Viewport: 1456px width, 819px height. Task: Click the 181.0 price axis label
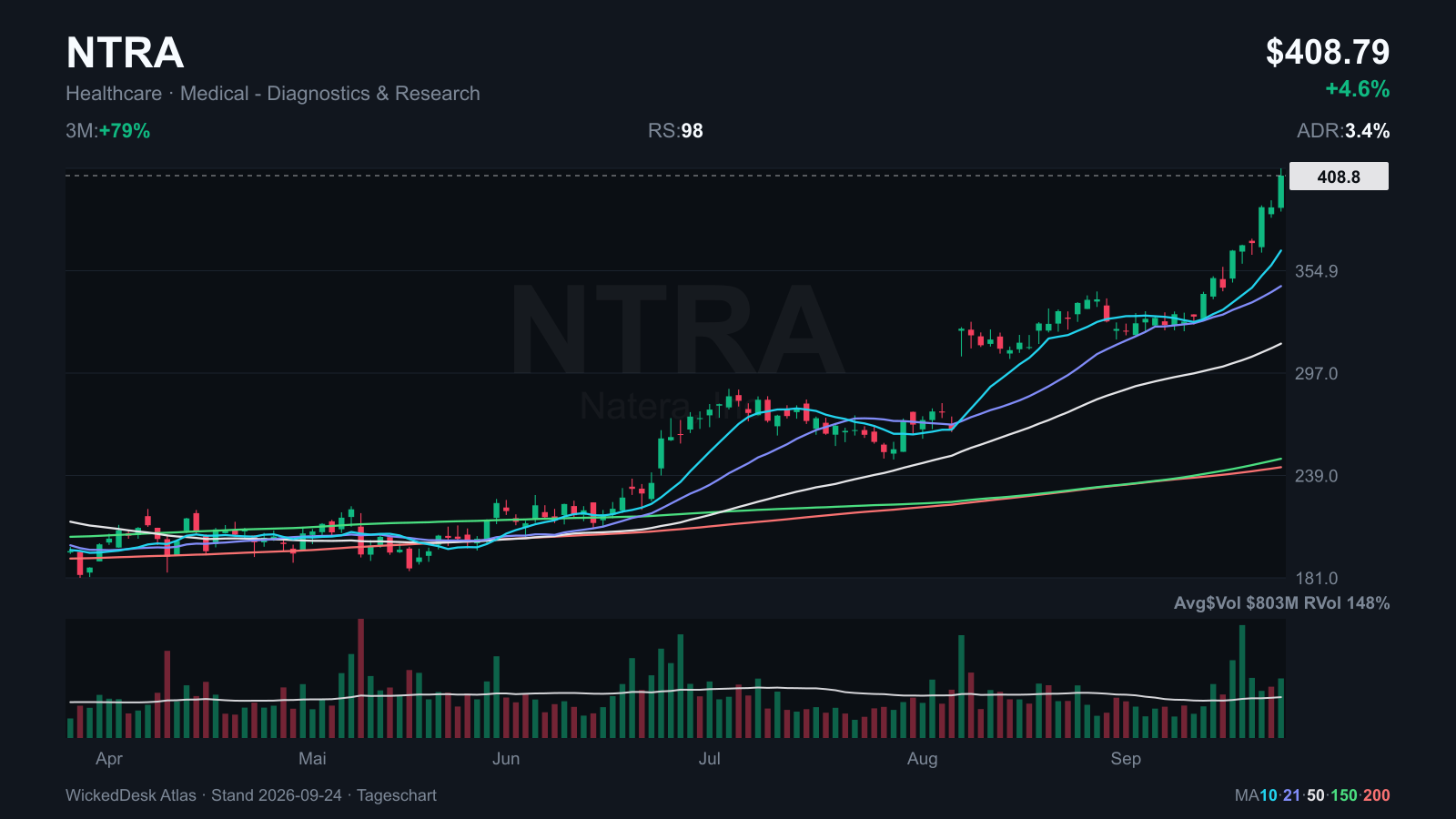pos(1316,579)
